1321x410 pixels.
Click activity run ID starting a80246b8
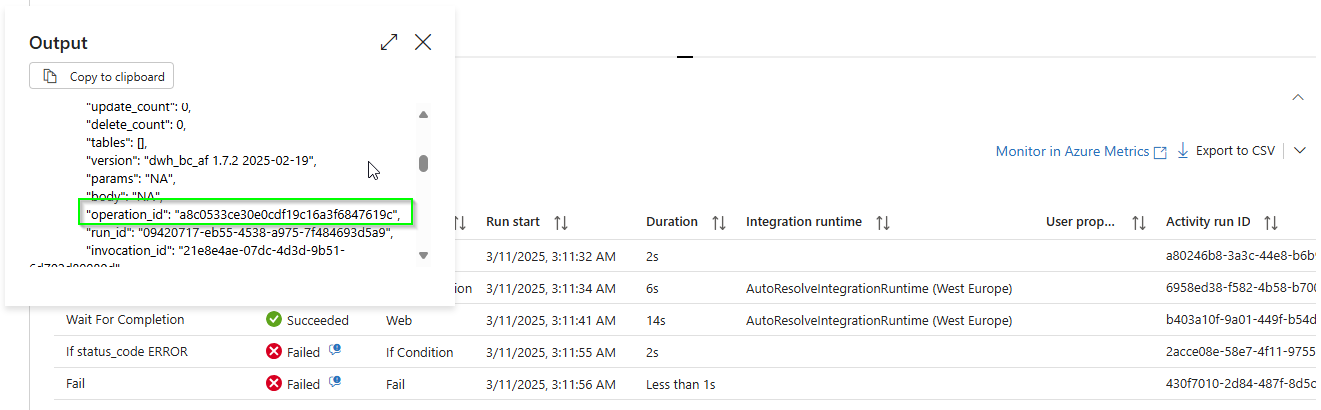tap(1243, 257)
